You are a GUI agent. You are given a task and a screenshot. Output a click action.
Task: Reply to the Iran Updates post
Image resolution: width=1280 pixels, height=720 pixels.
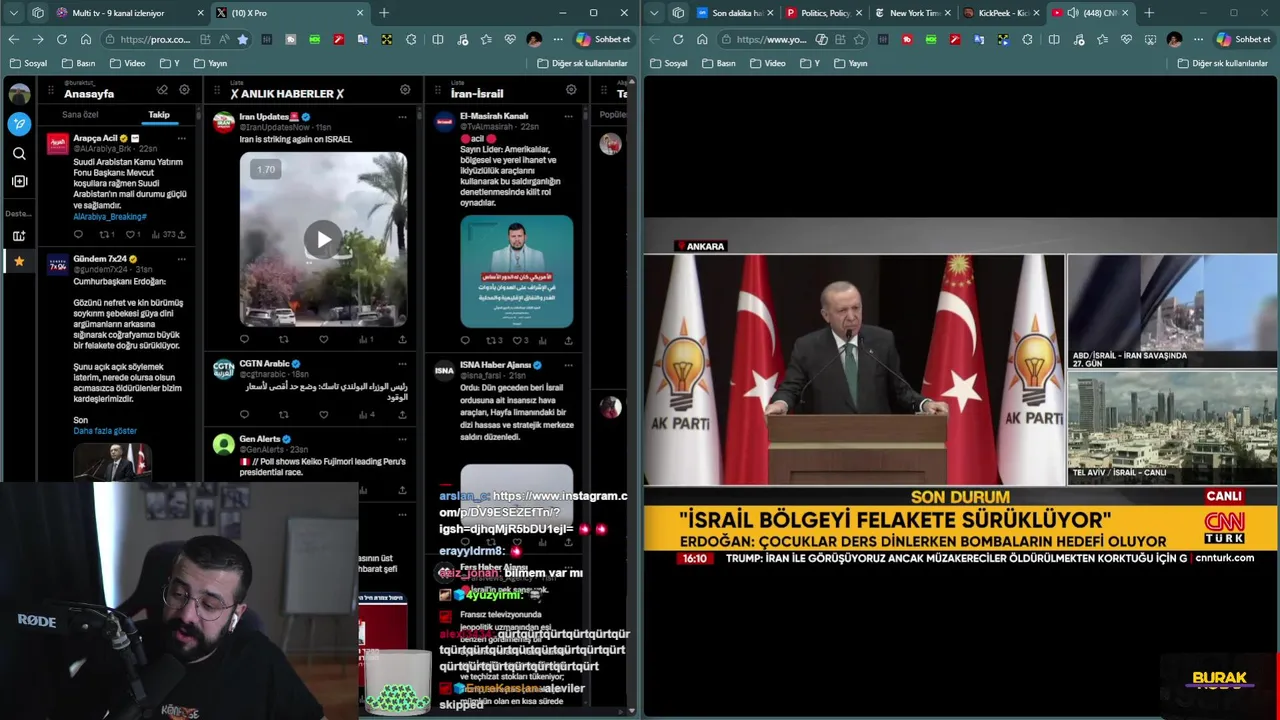pyautogui.click(x=245, y=339)
